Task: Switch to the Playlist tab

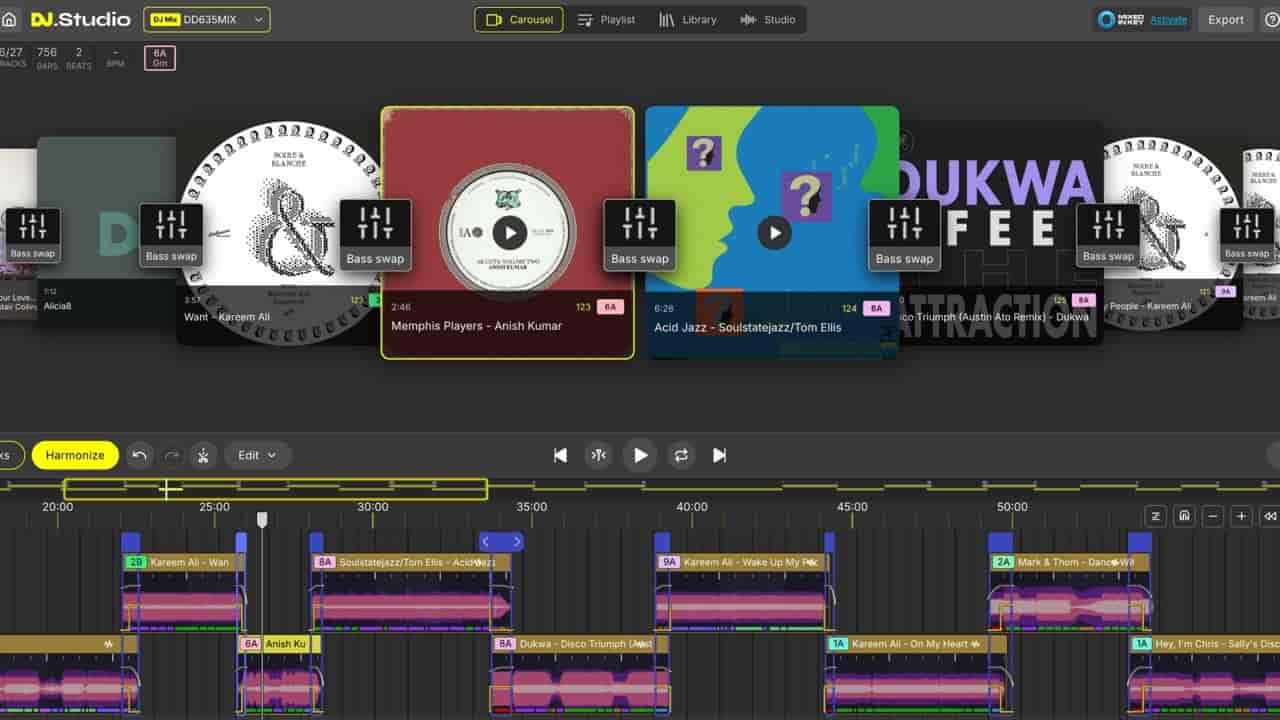Action: point(607,19)
